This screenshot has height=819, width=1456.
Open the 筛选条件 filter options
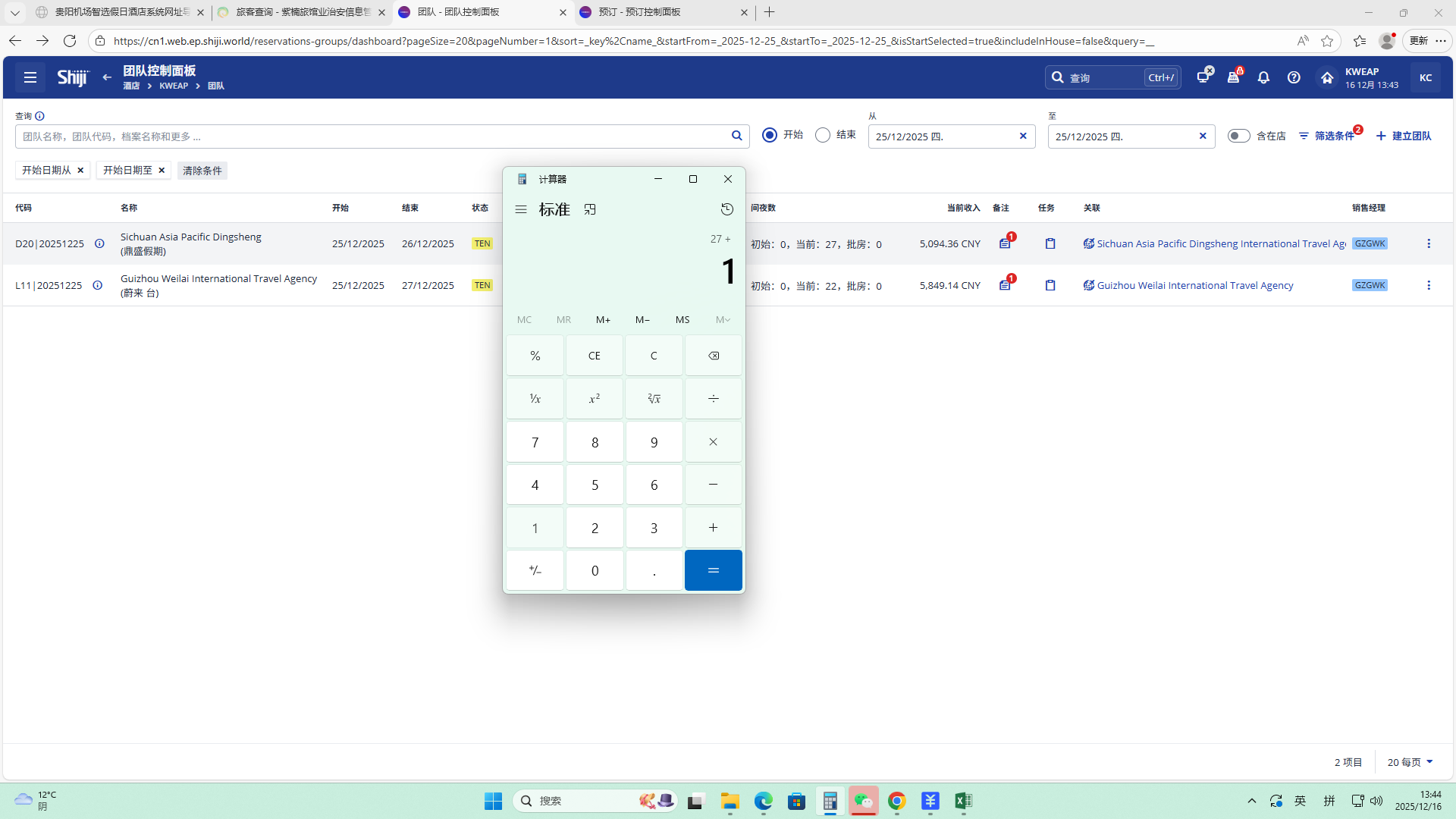1327,136
